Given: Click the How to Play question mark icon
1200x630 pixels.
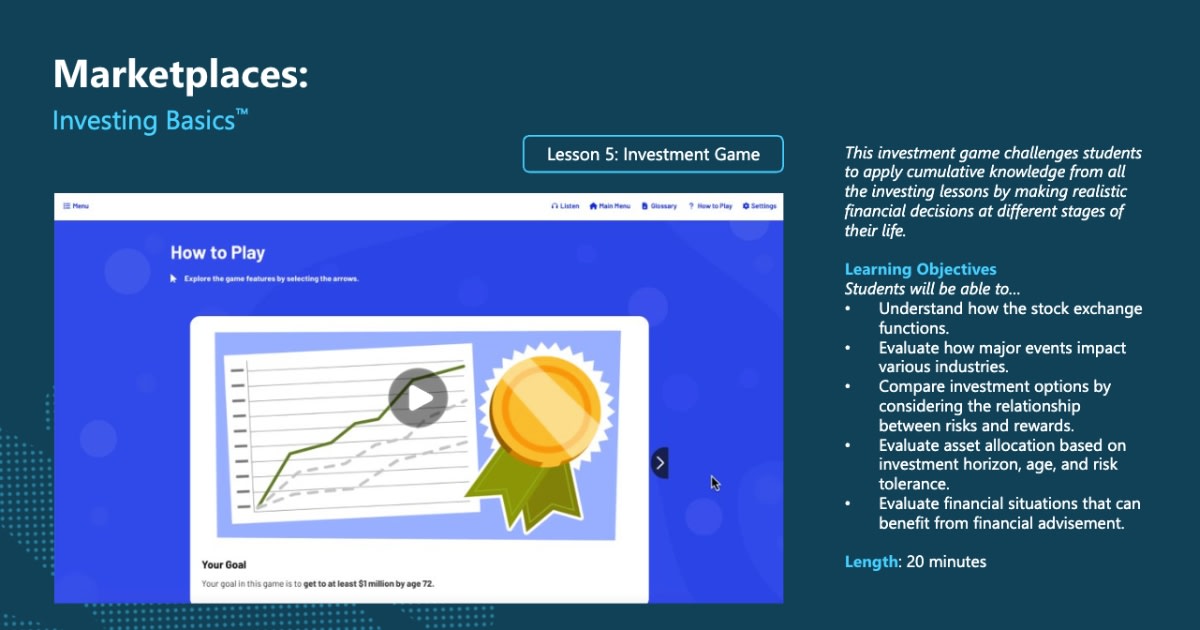Looking at the screenshot, I should click(691, 205).
